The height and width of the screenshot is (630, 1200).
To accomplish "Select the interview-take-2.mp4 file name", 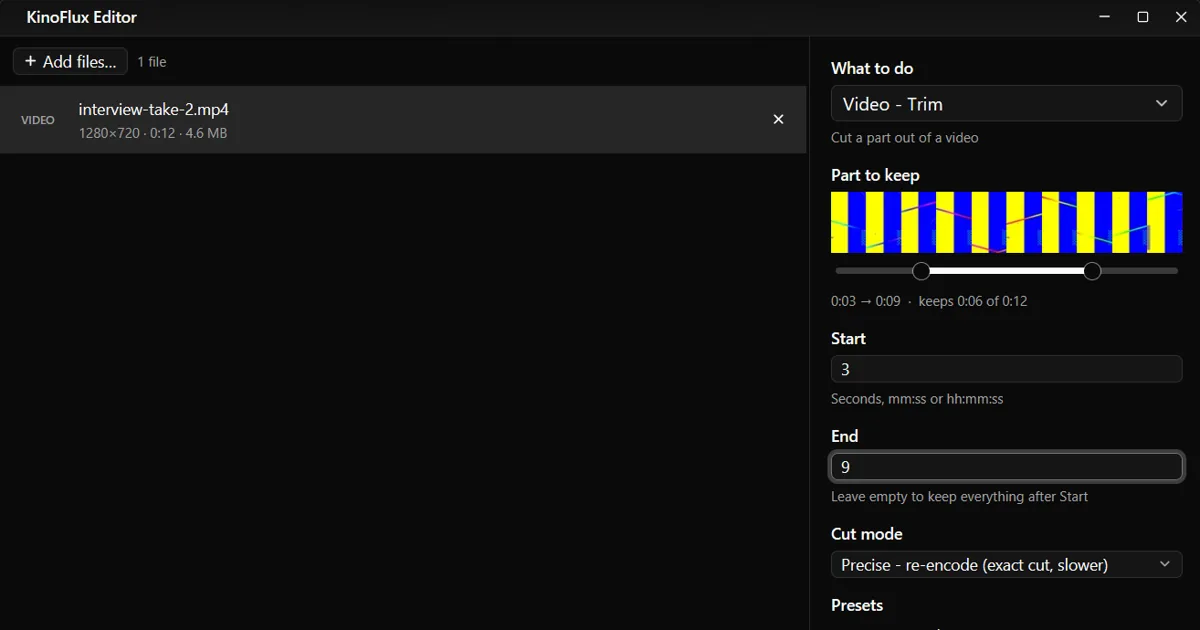I will tap(154, 109).
